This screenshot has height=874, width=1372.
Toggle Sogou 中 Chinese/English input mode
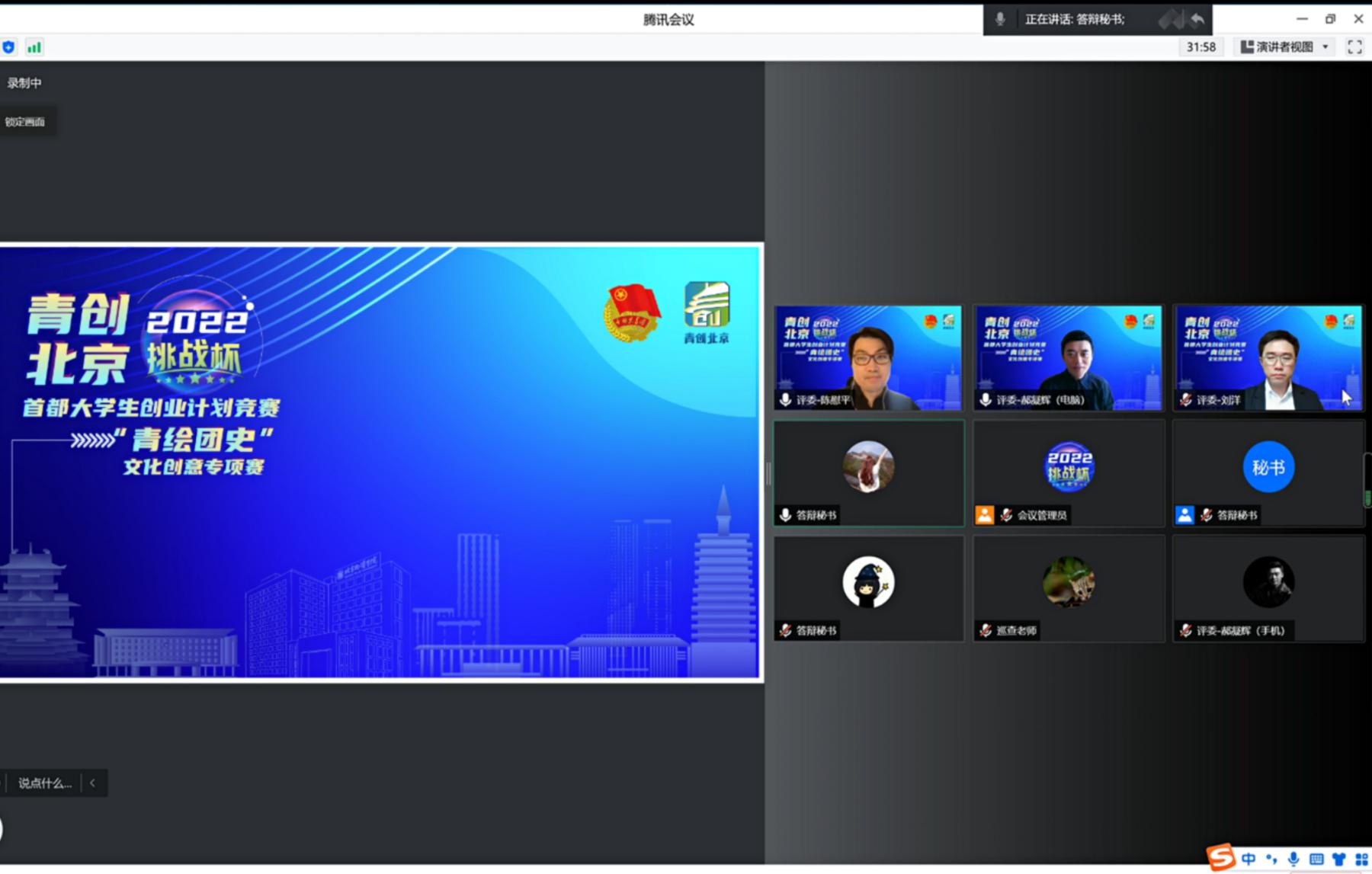(x=1249, y=859)
